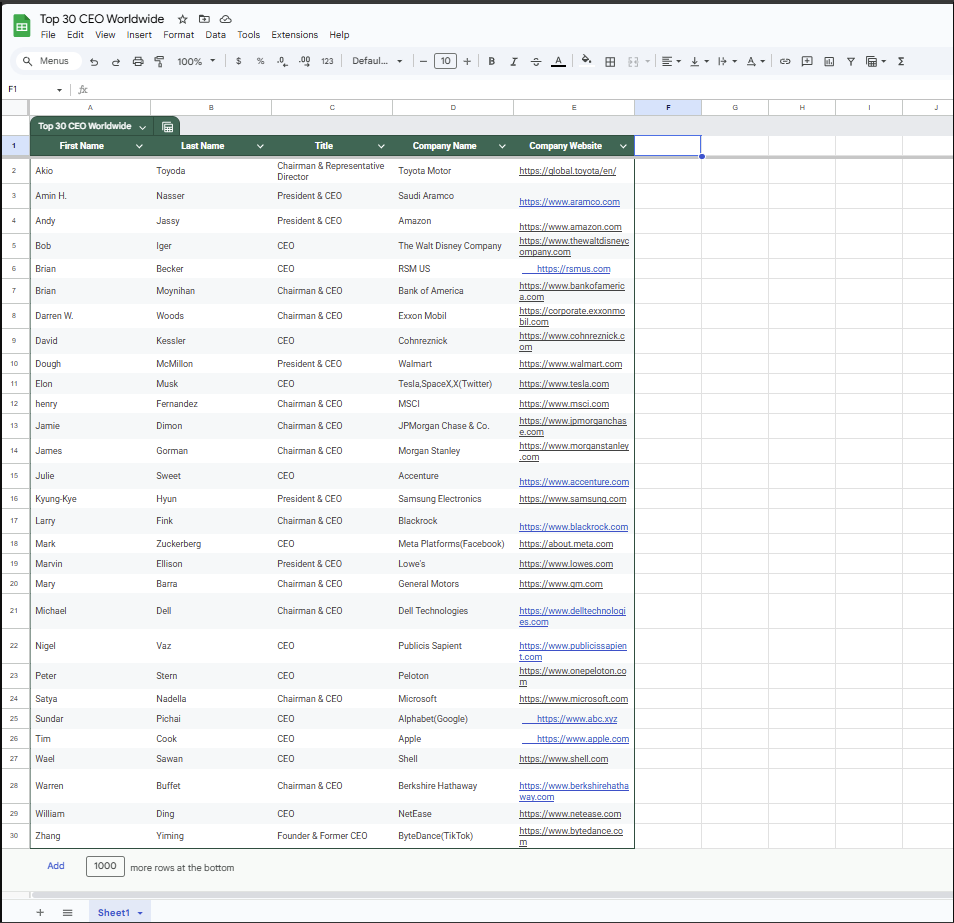Select column F header

[668, 108]
